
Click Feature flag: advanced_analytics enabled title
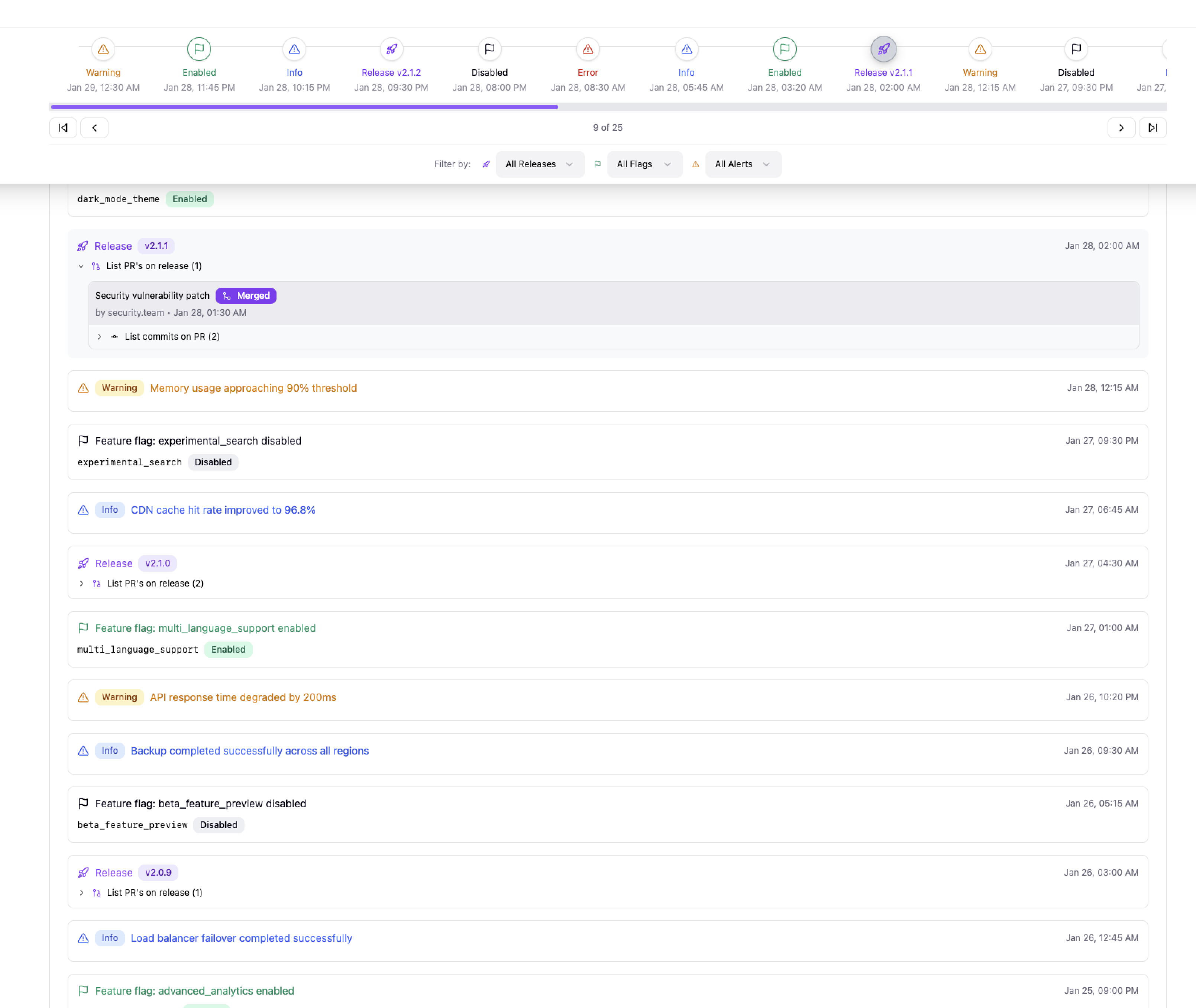pyautogui.click(x=194, y=991)
